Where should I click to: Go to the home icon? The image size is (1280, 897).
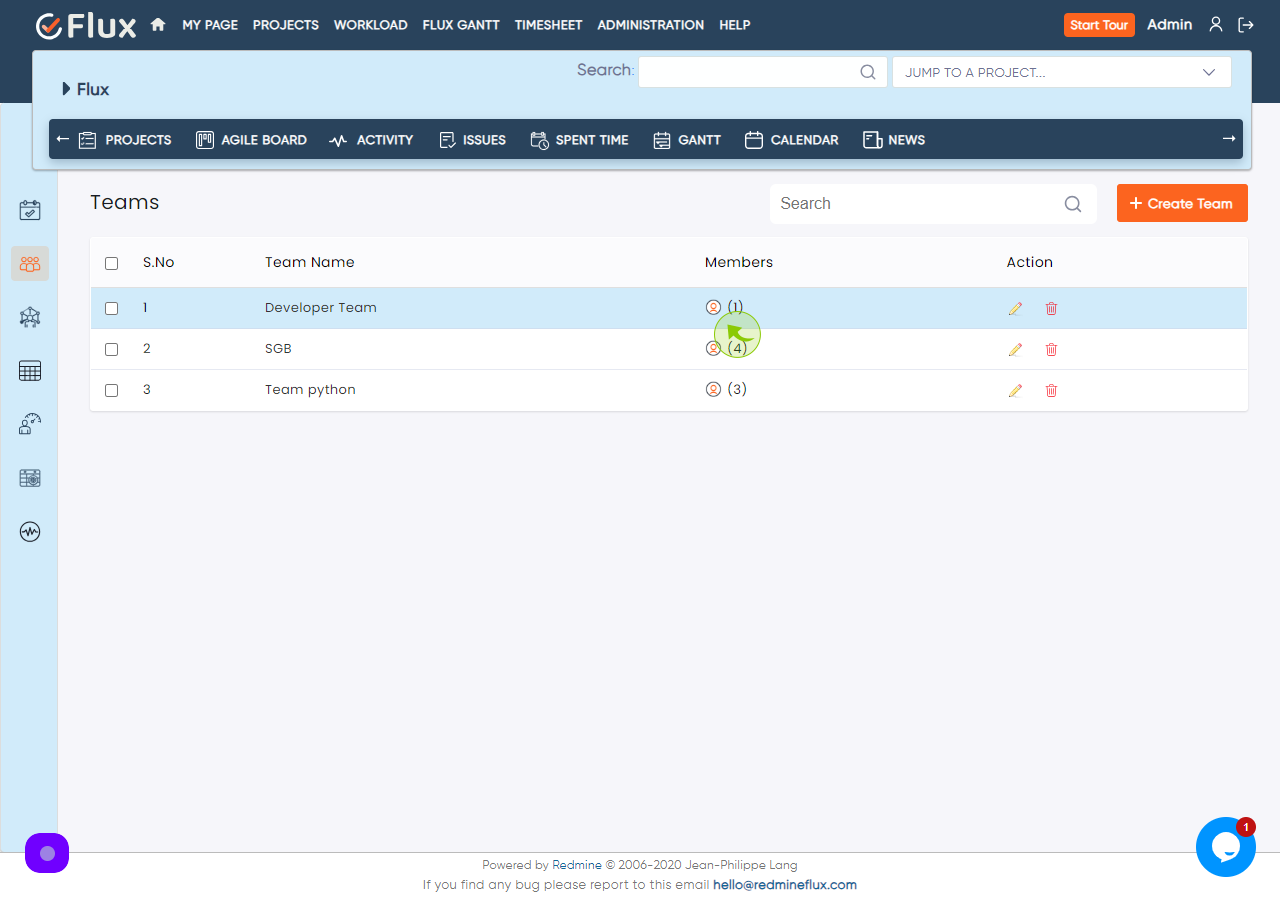[x=158, y=25]
